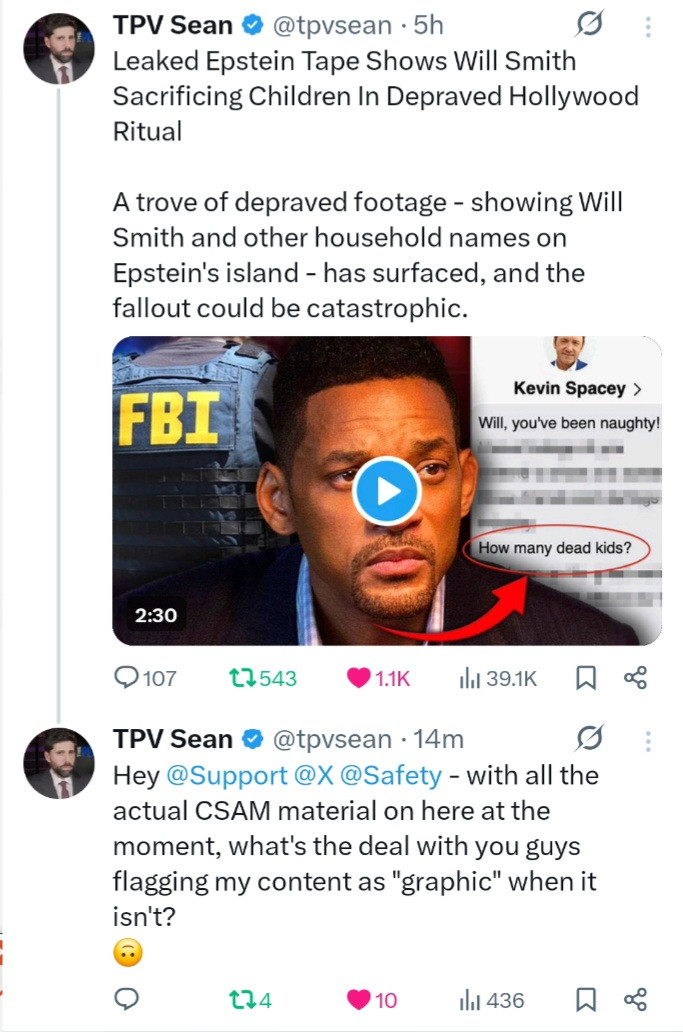
Task: Open Grok icon on second post
Action: coord(591,739)
